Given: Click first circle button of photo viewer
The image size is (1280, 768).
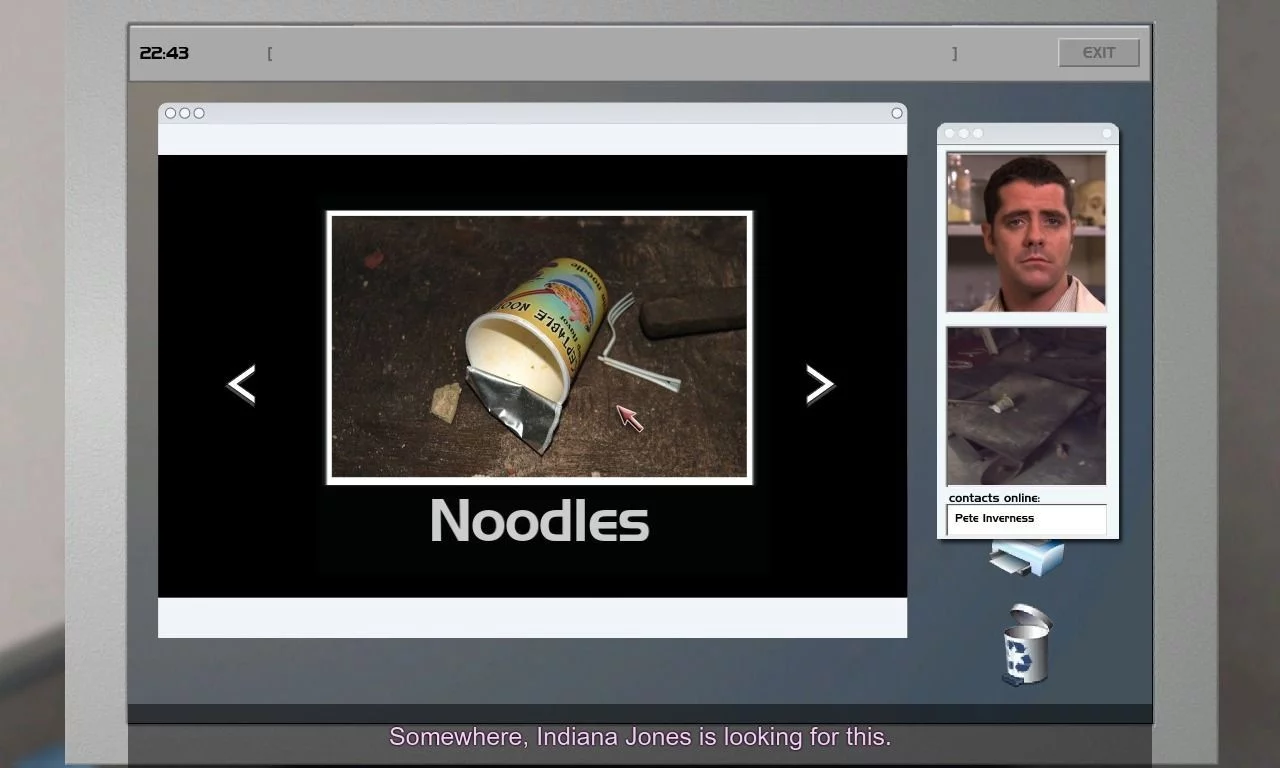Looking at the screenshot, I should (x=170, y=113).
